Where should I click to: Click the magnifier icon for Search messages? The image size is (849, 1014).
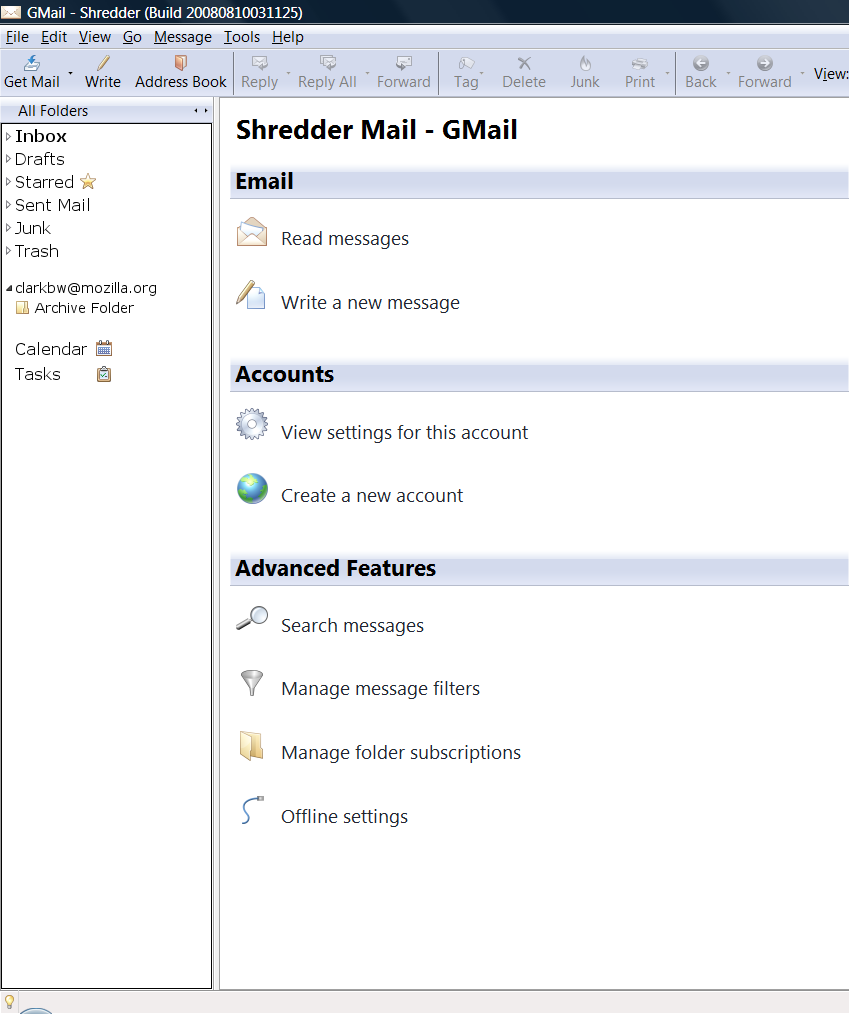pyautogui.click(x=252, y=618)
